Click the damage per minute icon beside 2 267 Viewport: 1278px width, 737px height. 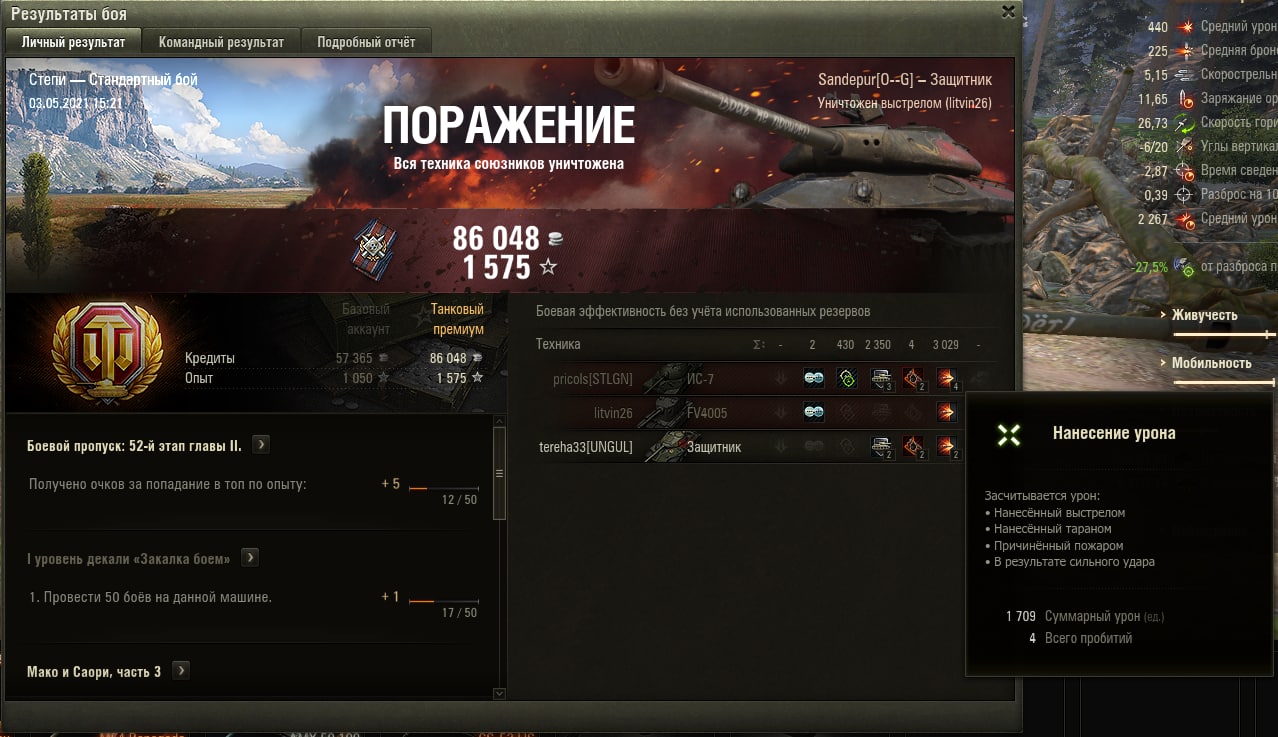(x=1186, y=219)
